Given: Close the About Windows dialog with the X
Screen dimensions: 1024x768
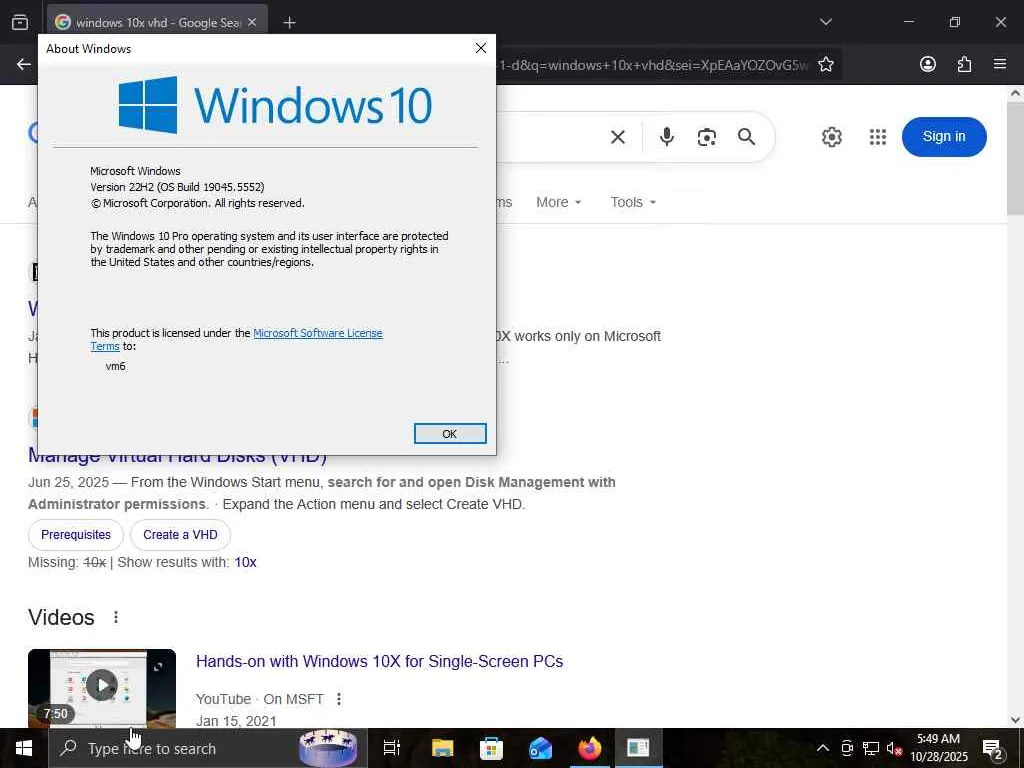Looking at the screenshot, I should click(481, 48).
